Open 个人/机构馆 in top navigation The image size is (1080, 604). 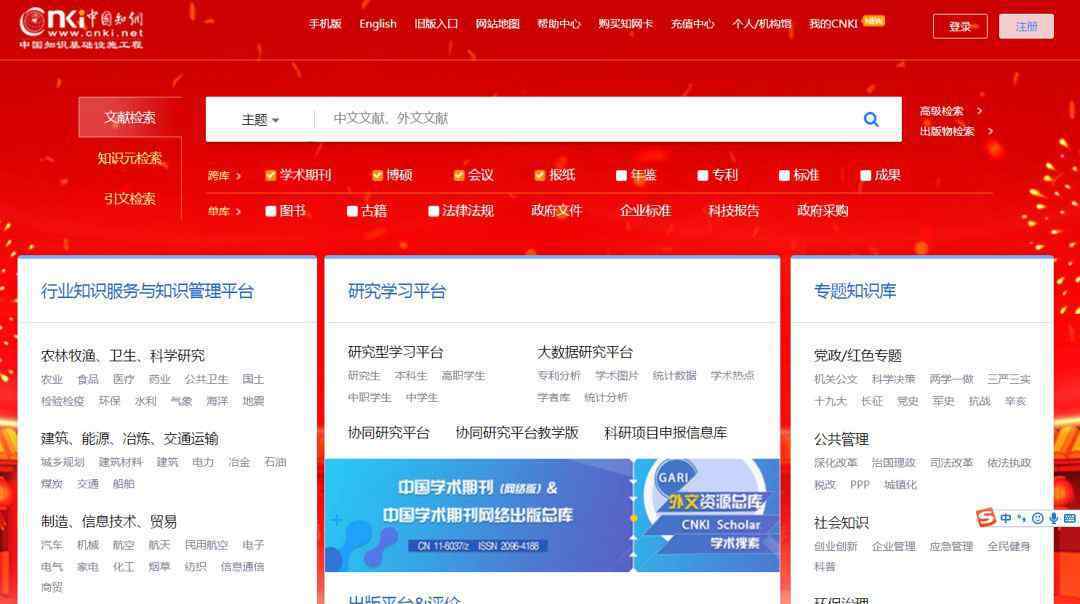tap(762, 24)
